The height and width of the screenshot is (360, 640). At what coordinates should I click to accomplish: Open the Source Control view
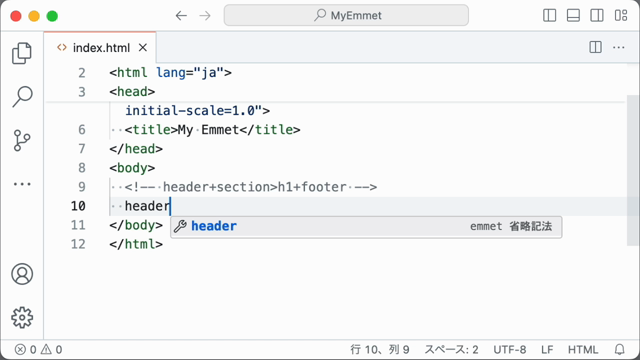point(22,140)
